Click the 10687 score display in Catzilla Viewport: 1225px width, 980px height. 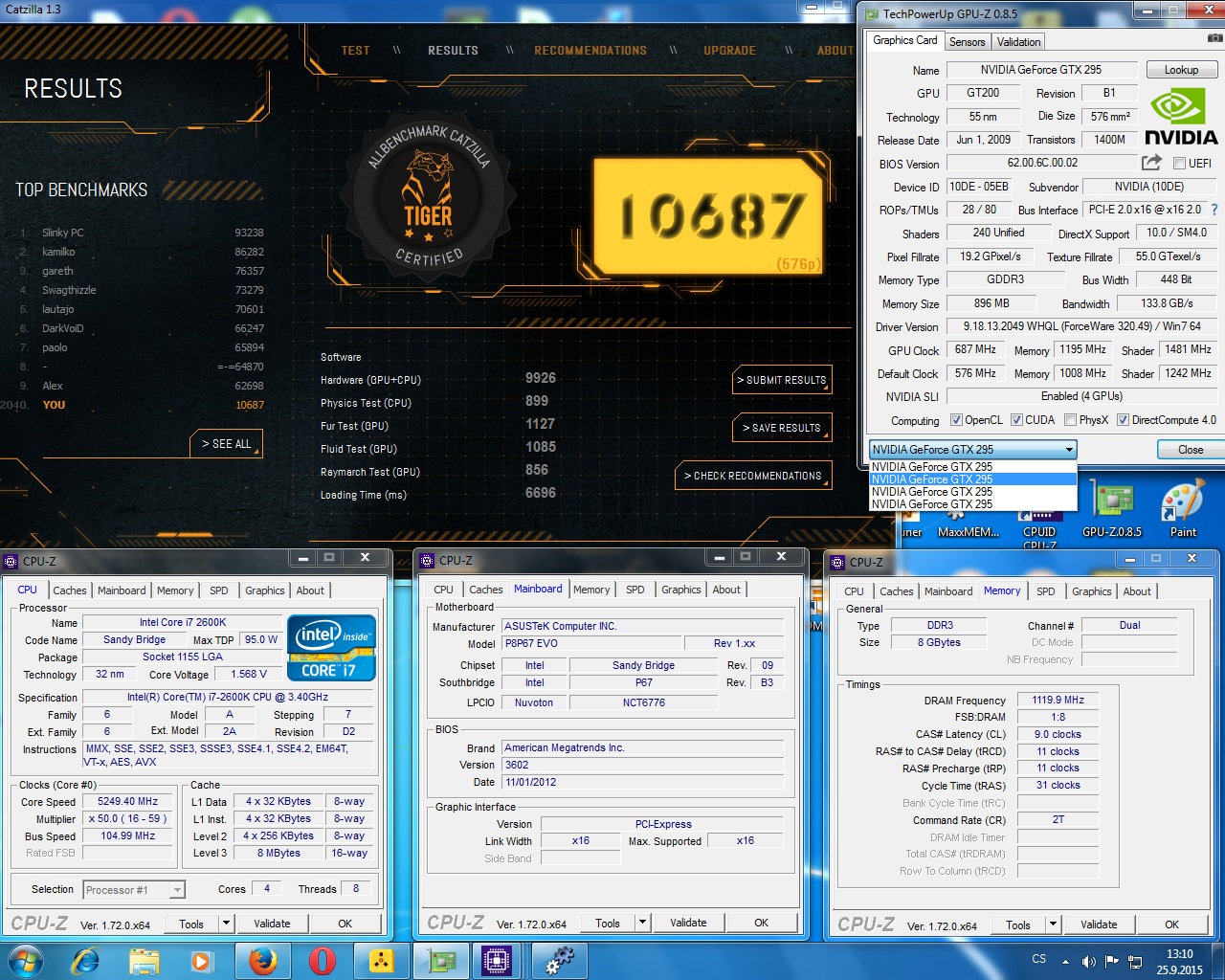point(709,217)
